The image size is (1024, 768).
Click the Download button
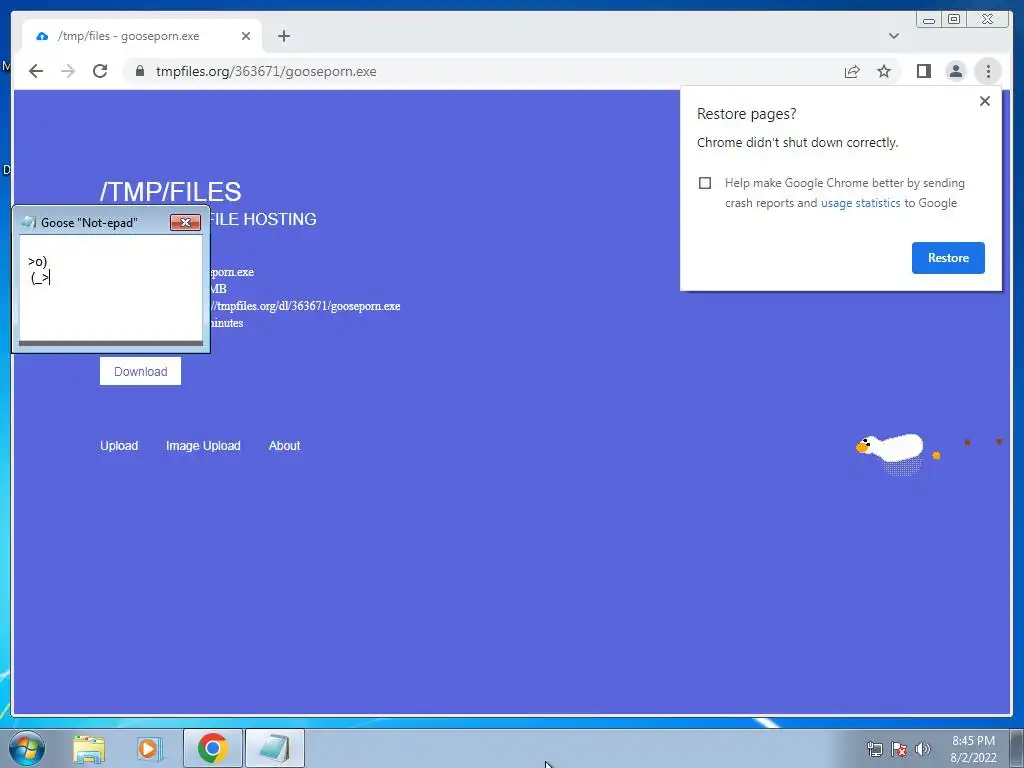click(x=140, y=371)
